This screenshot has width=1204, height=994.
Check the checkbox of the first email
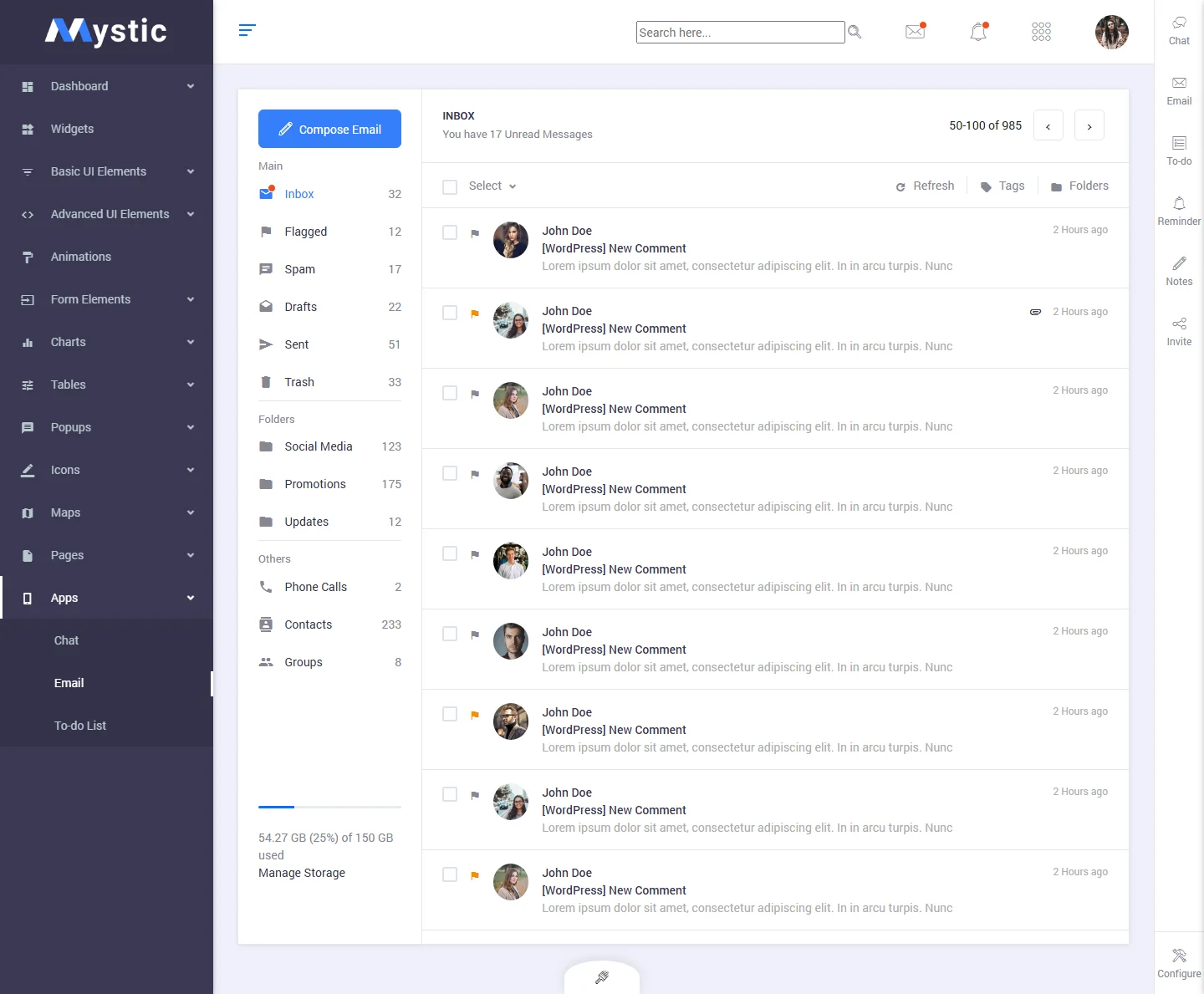450,232
